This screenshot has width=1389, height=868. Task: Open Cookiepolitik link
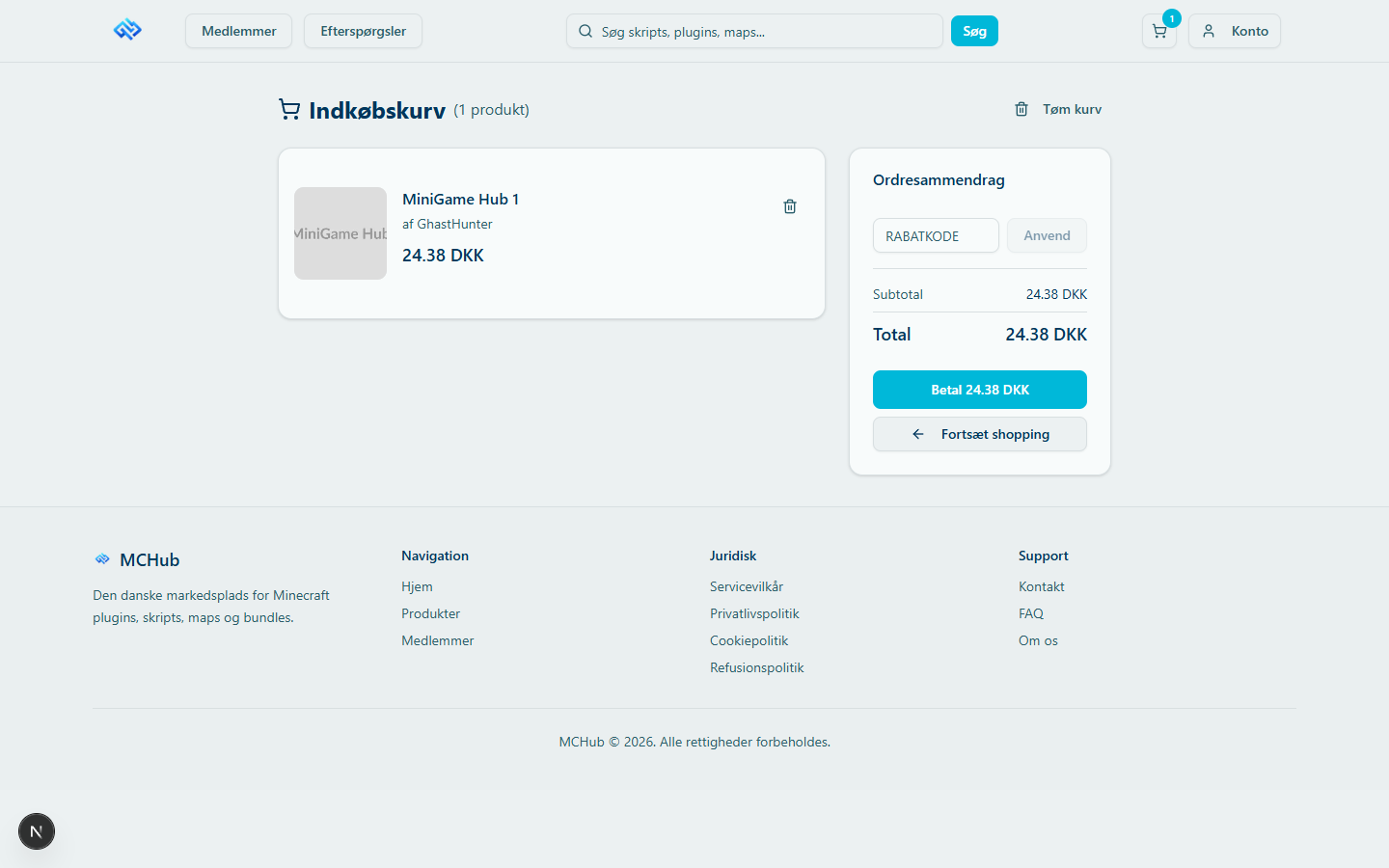(x=749, y=640)
